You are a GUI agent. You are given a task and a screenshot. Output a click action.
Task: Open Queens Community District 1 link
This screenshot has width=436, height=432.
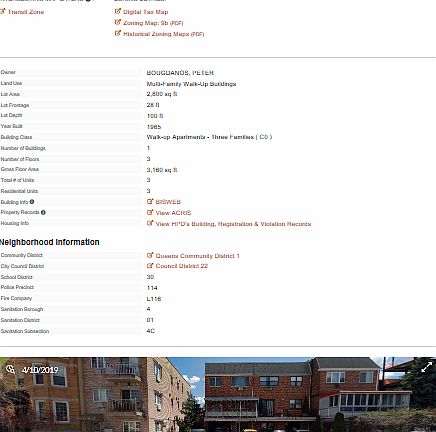[197, 256]
